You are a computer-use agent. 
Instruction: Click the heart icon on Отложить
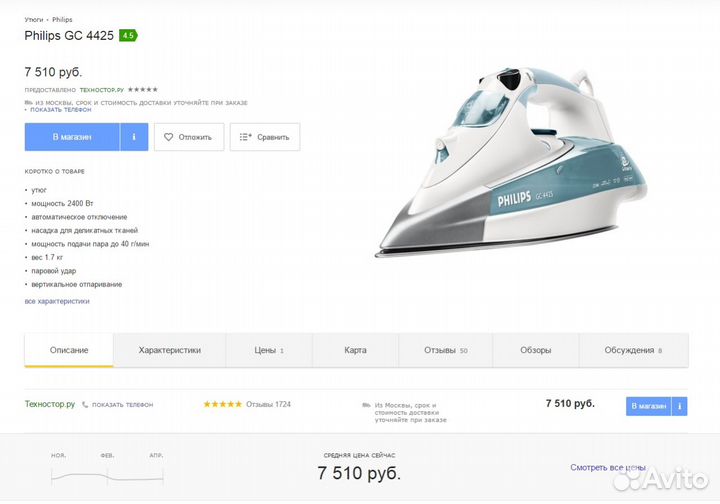click(x=168, y=137)
